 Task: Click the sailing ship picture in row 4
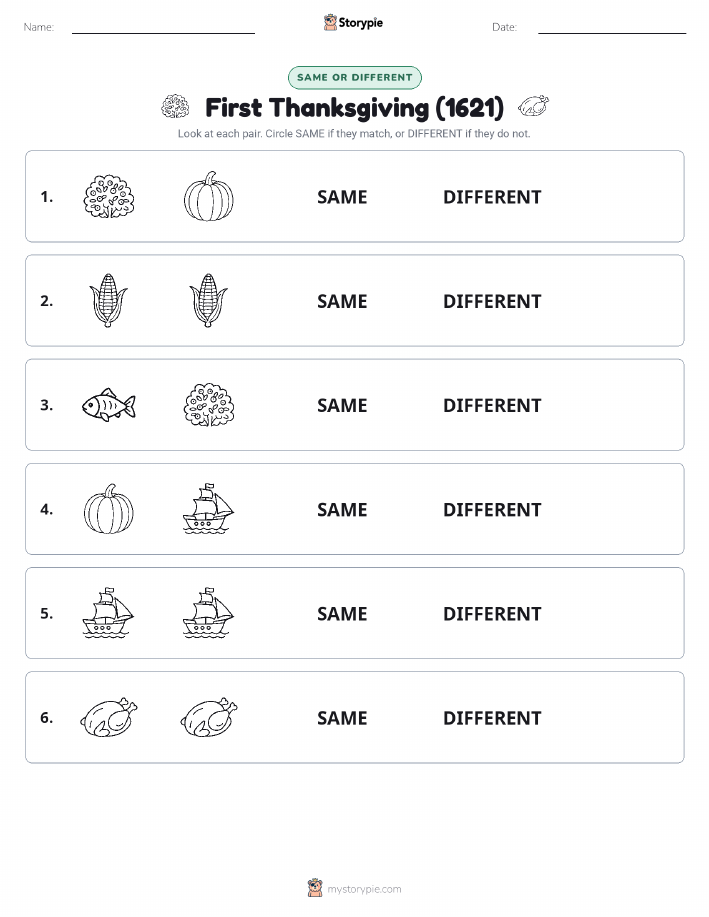(209, 508)
